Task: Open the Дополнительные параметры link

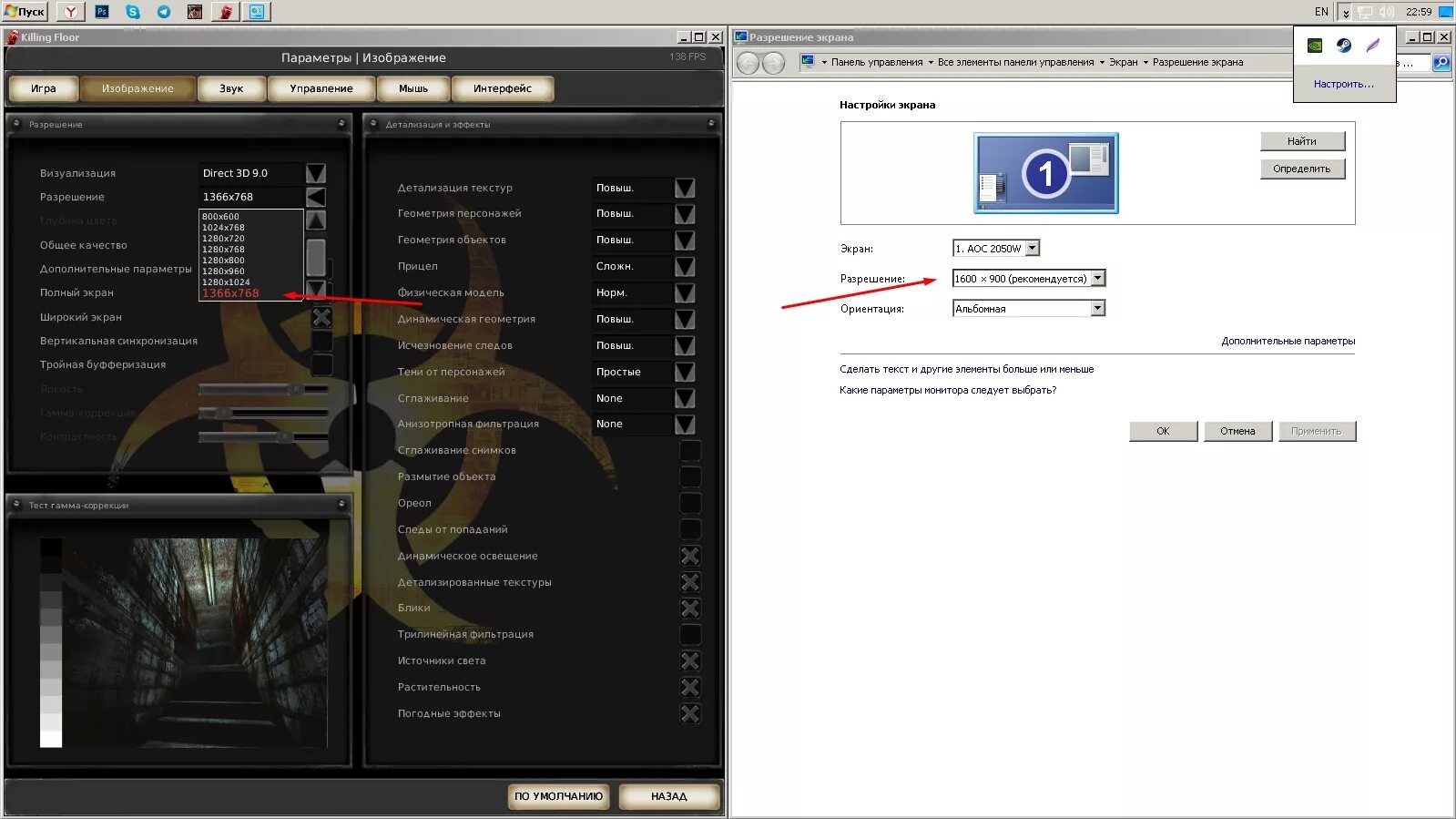Action: (x=1288, y=341)
